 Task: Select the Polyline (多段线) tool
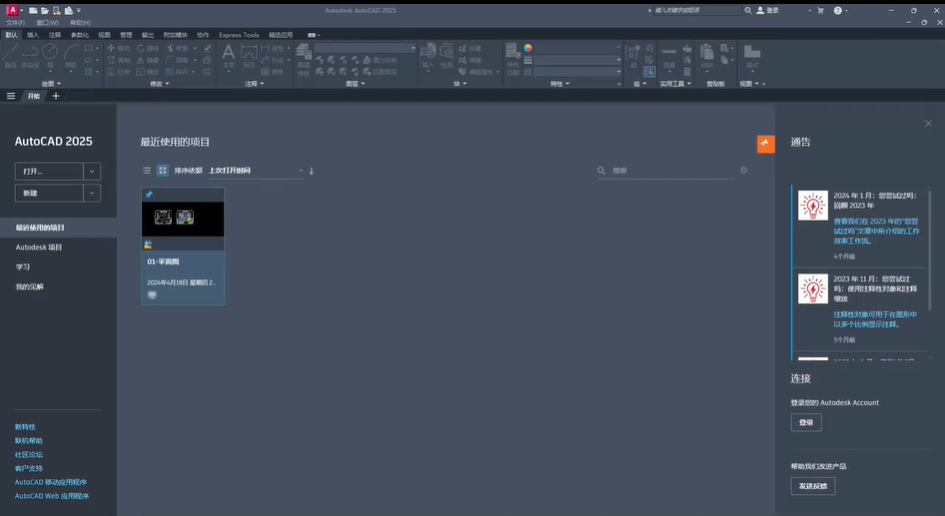point(30,56)
